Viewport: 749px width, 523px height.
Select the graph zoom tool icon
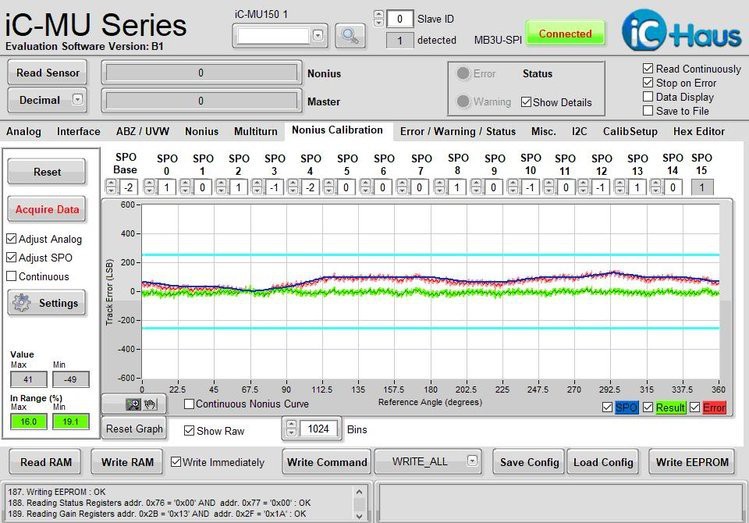(x=135, y=404)
